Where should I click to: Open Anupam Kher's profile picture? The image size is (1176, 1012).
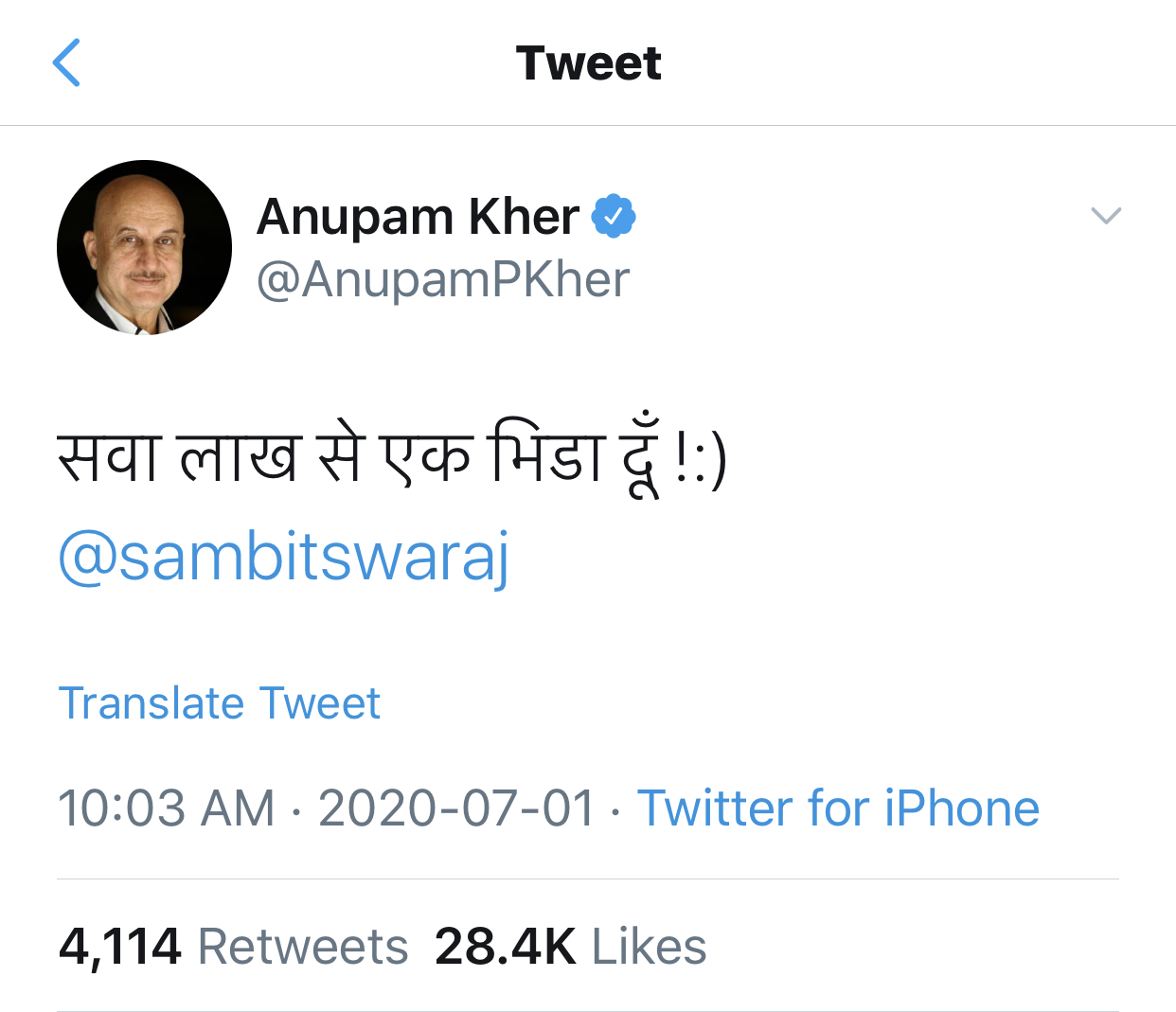coord(144,247)
